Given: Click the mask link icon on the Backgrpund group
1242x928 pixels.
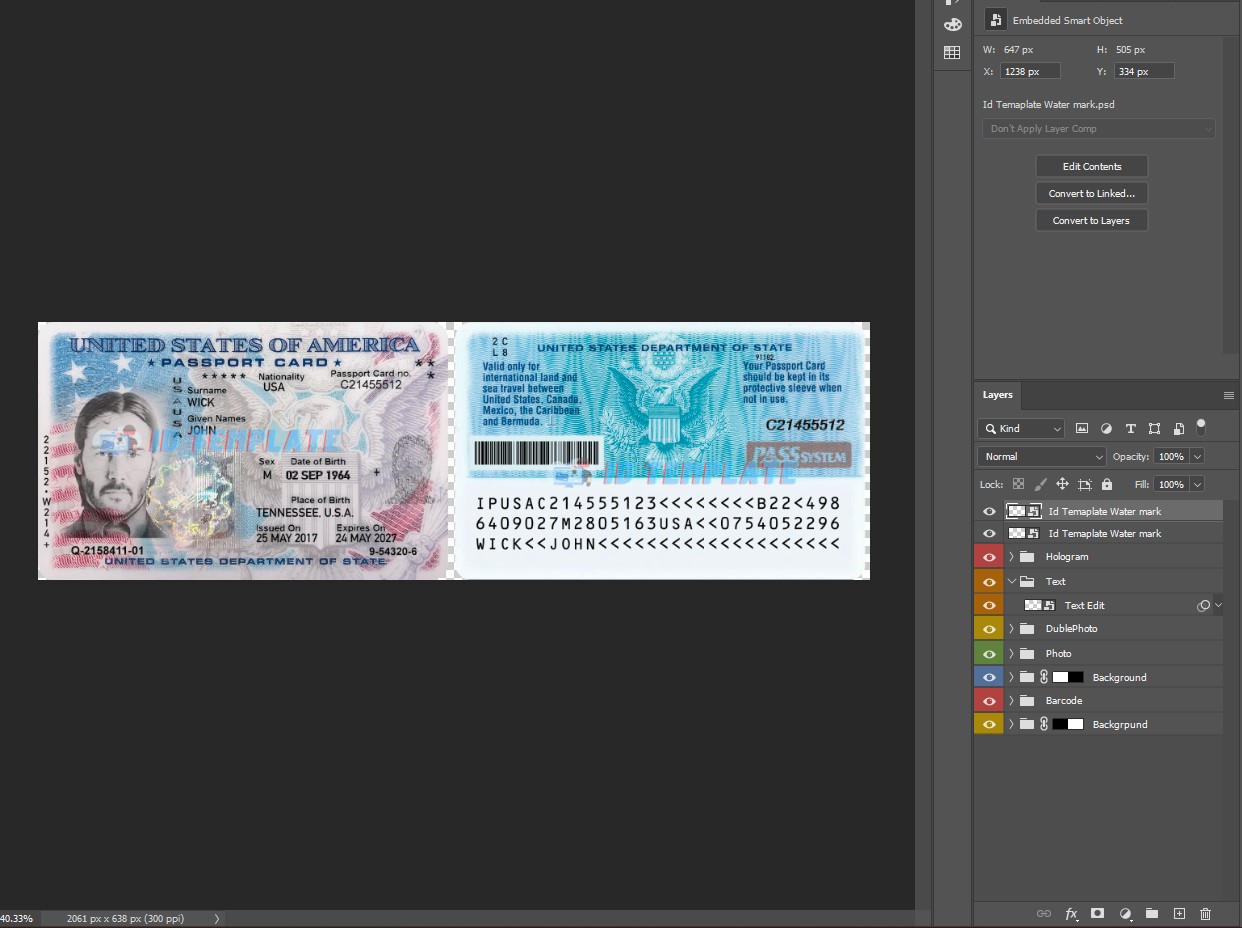Looking at the screenshot, I should tap(1044, 724).
